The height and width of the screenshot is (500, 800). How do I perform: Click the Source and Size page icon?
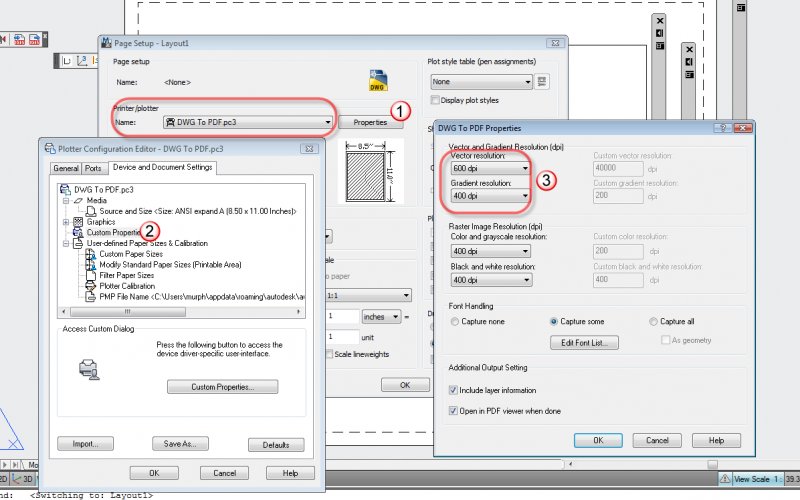click(x=91, y=211)
